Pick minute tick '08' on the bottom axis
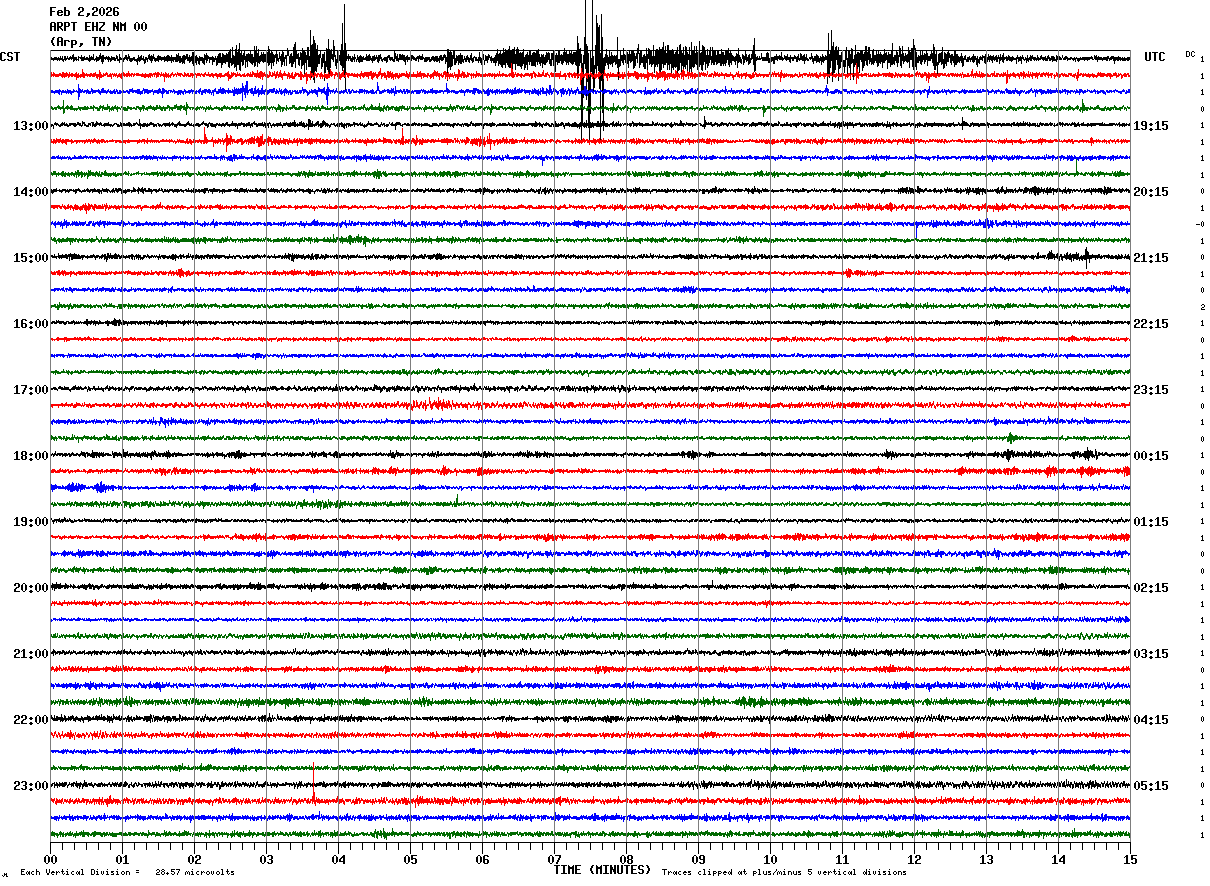The image size is (1210, 886). pos(626,859)
